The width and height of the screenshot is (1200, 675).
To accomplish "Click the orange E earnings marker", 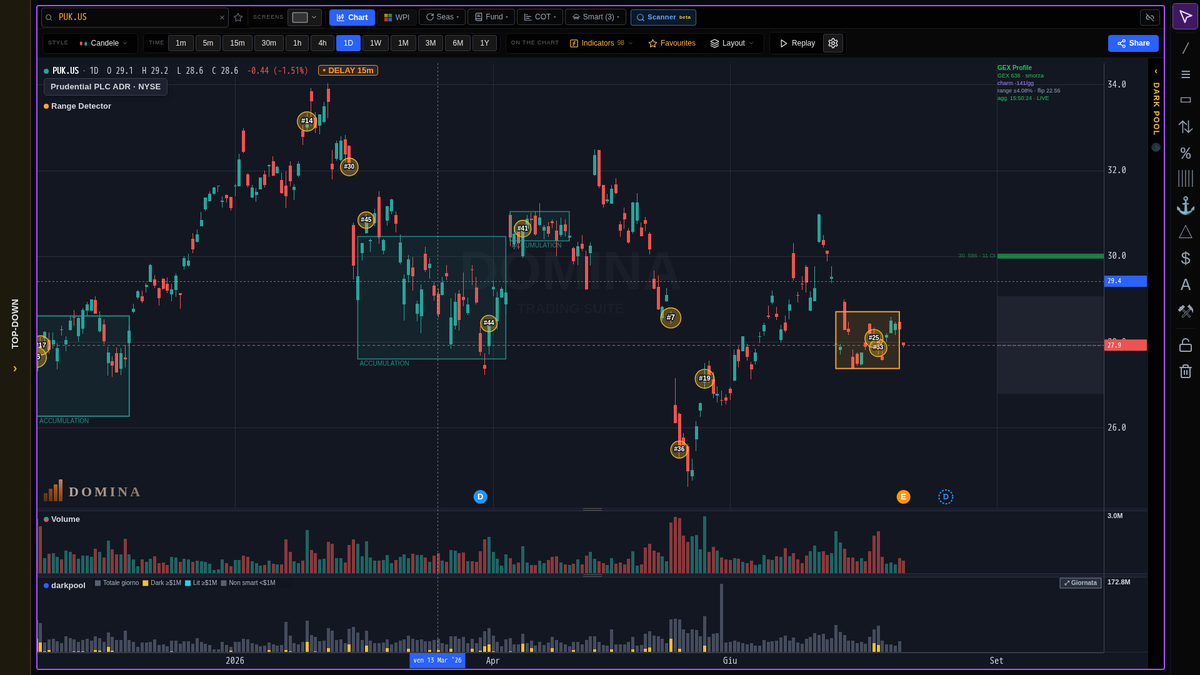I will pyautogui.click(x=903, y=497).
